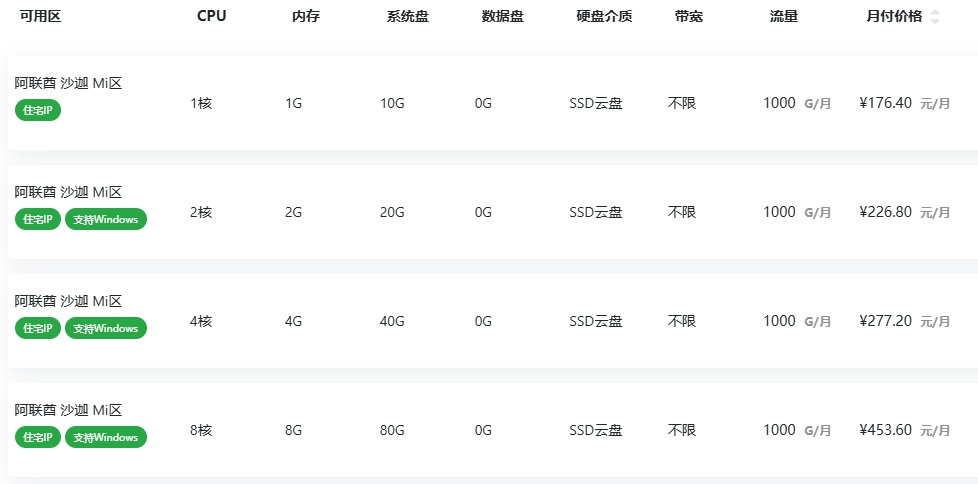Click the 可用区 column header

(x=41, y=17)
